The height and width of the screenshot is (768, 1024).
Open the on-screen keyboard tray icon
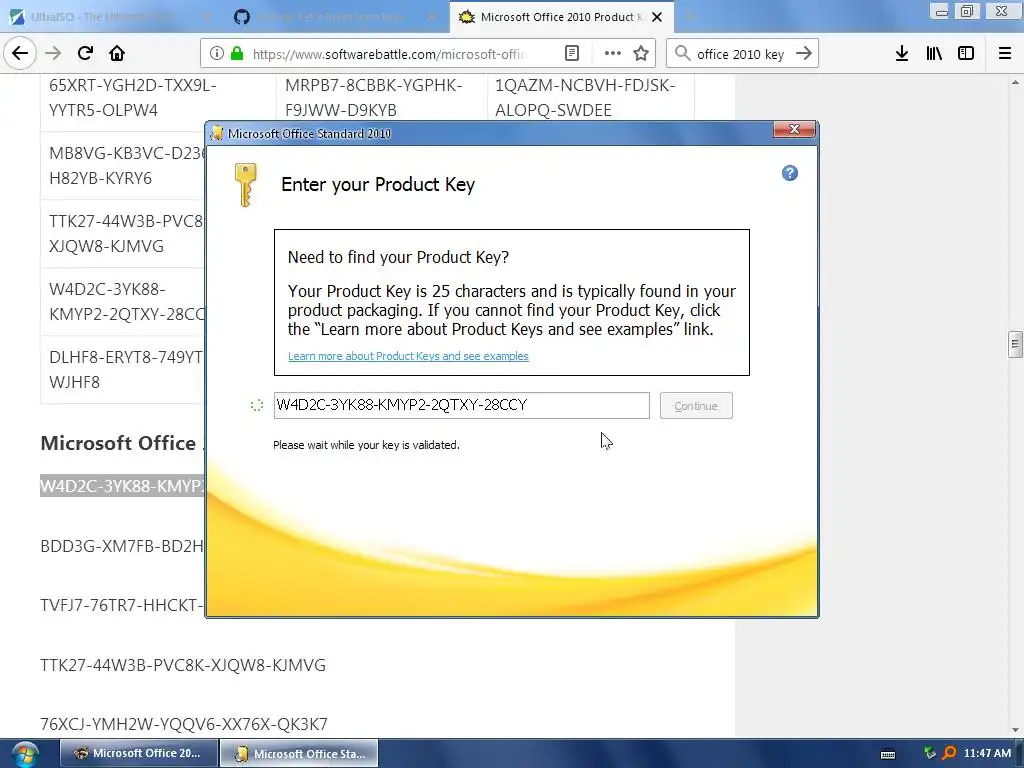click(x=888, y=754)
